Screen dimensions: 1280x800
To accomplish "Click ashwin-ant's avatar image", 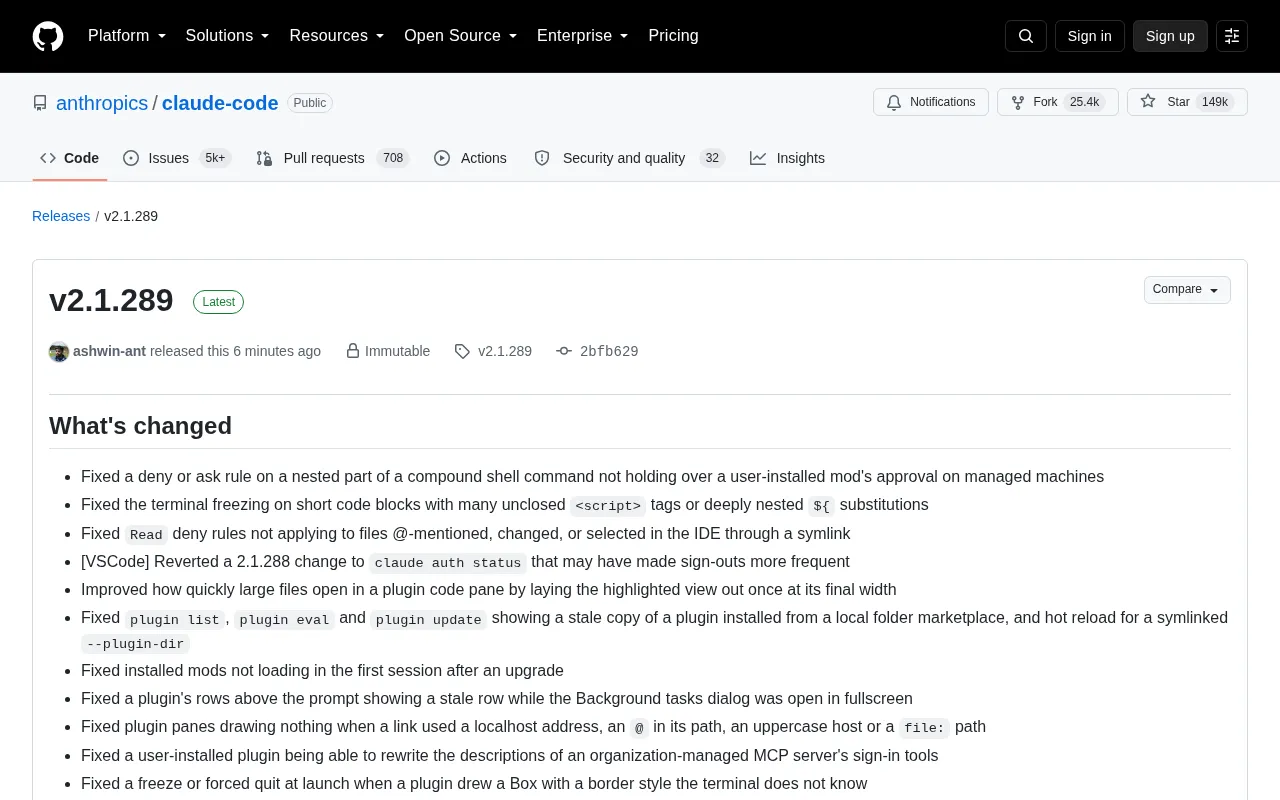I will point(59,351).
